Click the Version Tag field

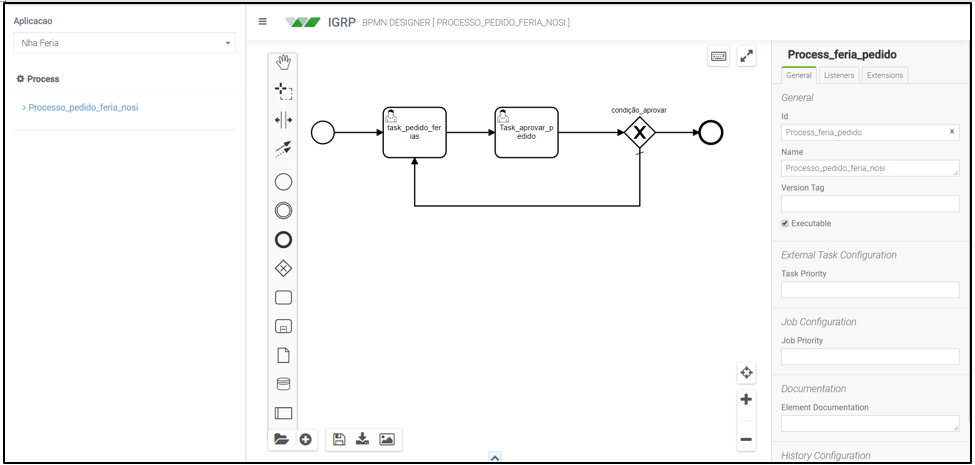(x=870, y=204)
